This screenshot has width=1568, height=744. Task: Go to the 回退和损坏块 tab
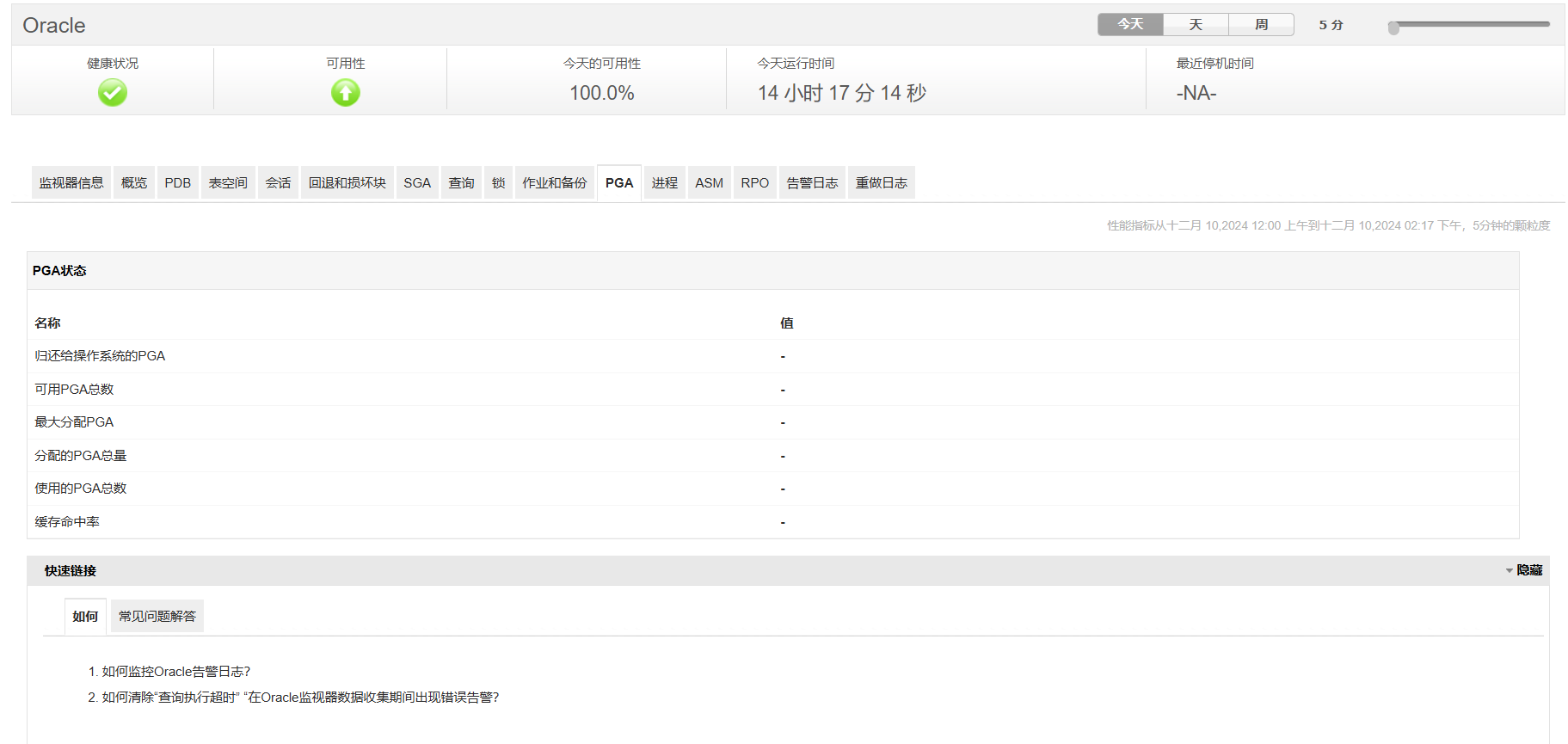tap(347, 182)
